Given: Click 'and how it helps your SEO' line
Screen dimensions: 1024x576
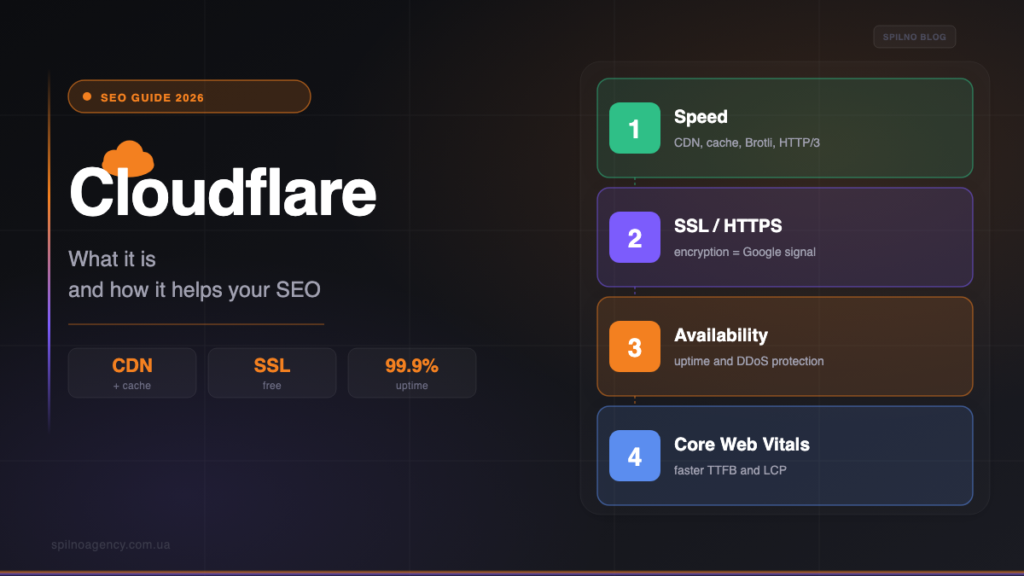Looking at the screenshot, I should (195, 290).
